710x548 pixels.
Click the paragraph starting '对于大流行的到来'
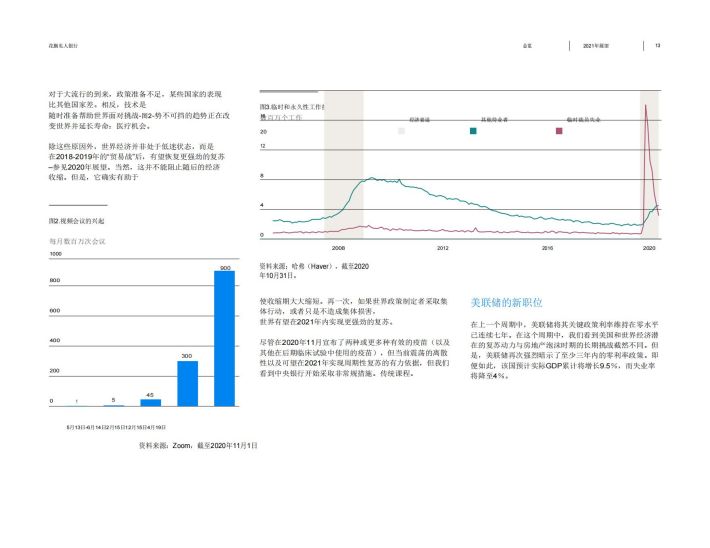(x=139, y=110)
